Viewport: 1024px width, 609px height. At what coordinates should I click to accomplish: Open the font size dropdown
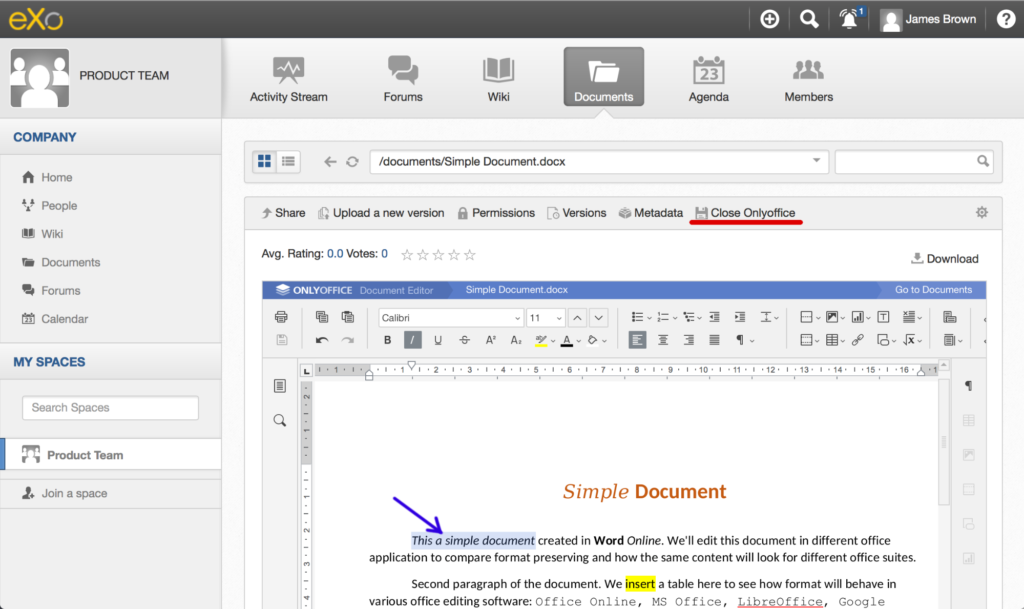559,318
